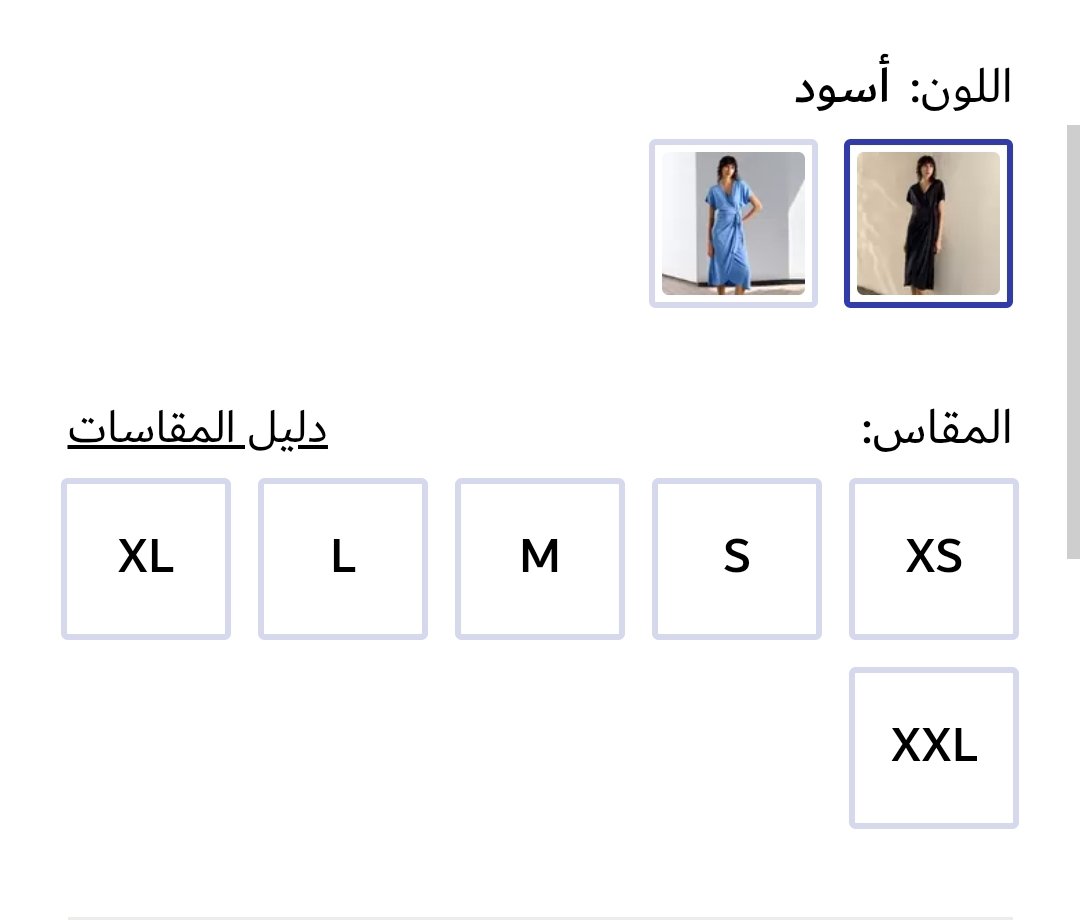Tap the large size box
This screenshot has width=1080, height=920.
pyautogui.click(x=343, y=558)
